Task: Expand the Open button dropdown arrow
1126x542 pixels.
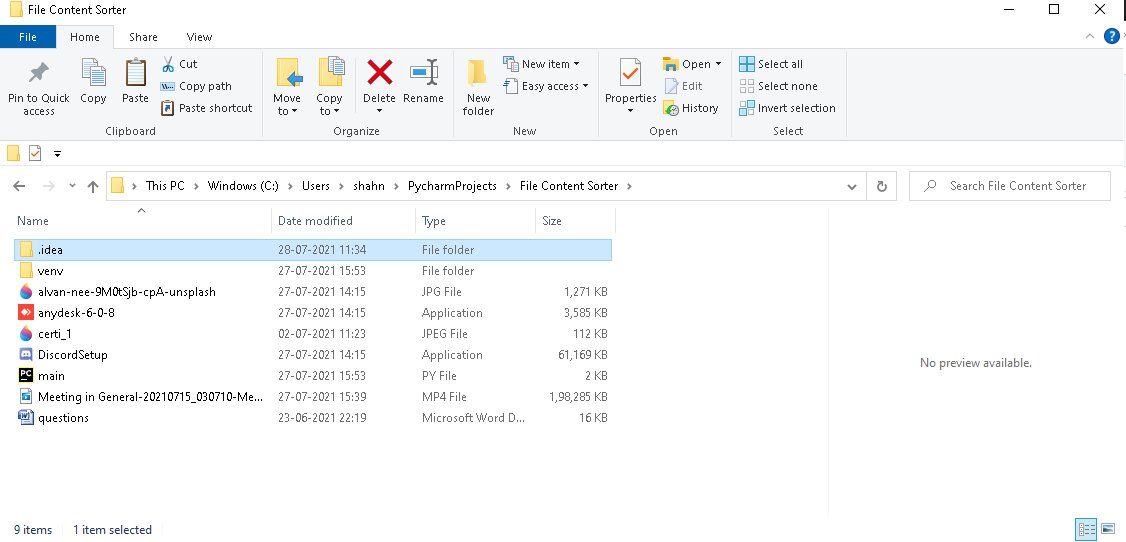Action: [x=718, y=64]
